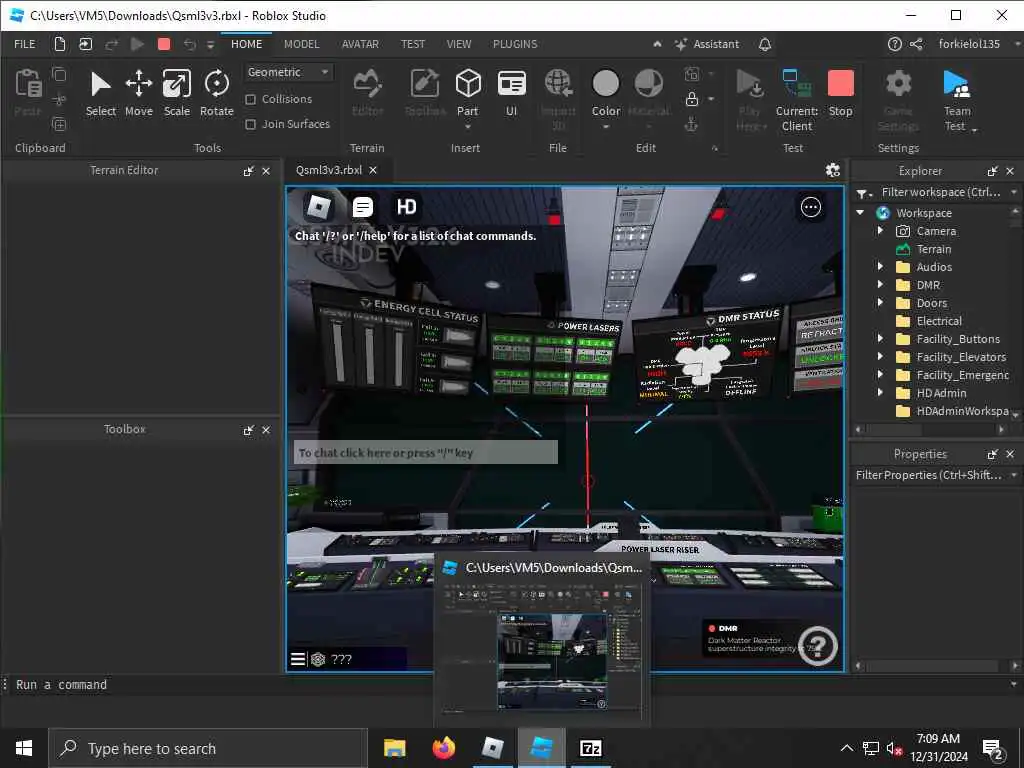Switch to the AVATAR tab
1024x768 pixels.
click(x=360, y=44)
